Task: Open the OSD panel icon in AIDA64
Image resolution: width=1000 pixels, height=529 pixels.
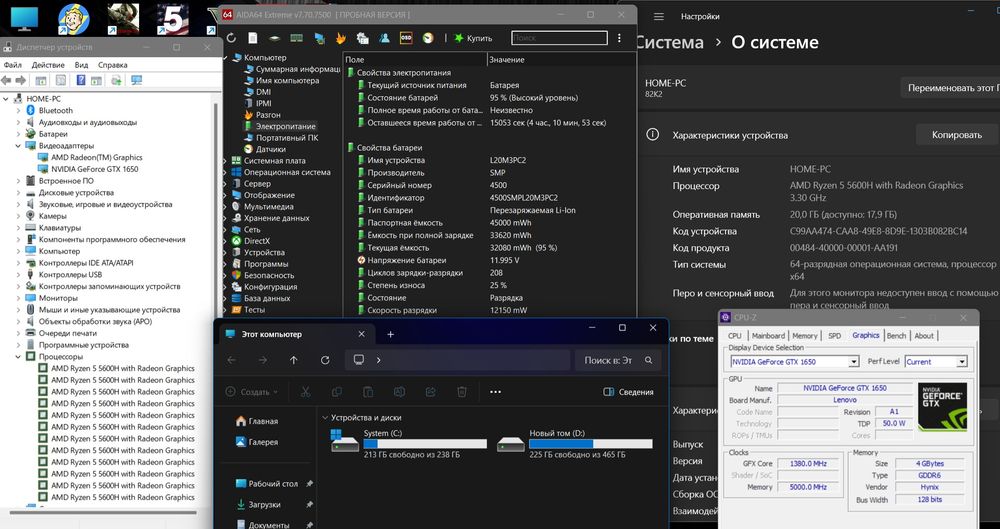Action: tap(406, 38)
